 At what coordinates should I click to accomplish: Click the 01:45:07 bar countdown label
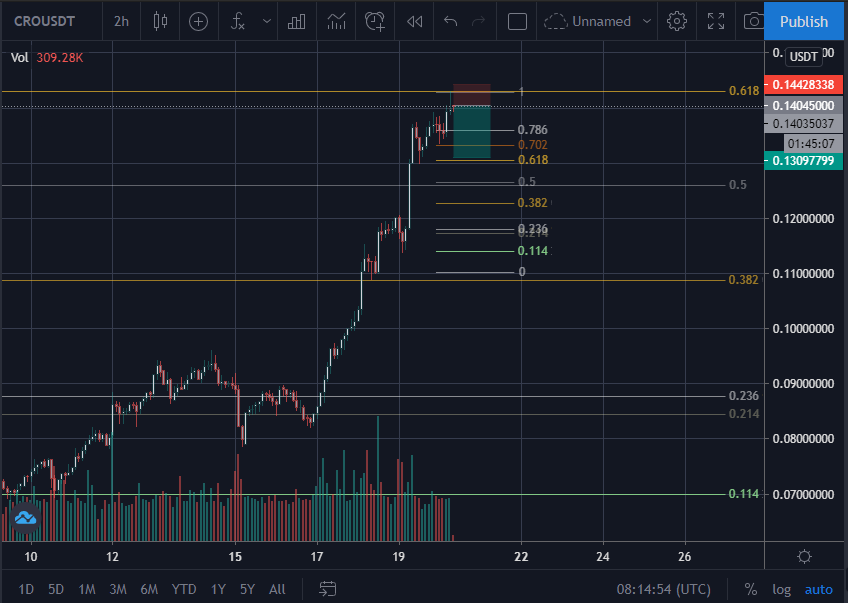[x=811, y=144]
